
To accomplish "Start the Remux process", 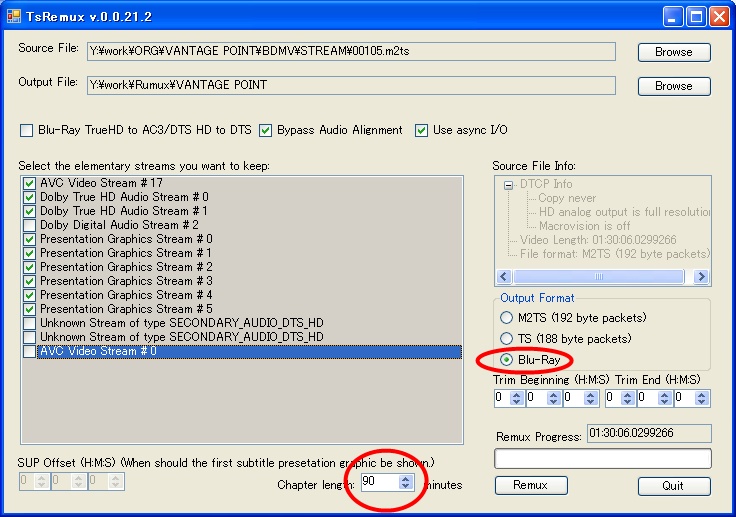I will (530, 486).
